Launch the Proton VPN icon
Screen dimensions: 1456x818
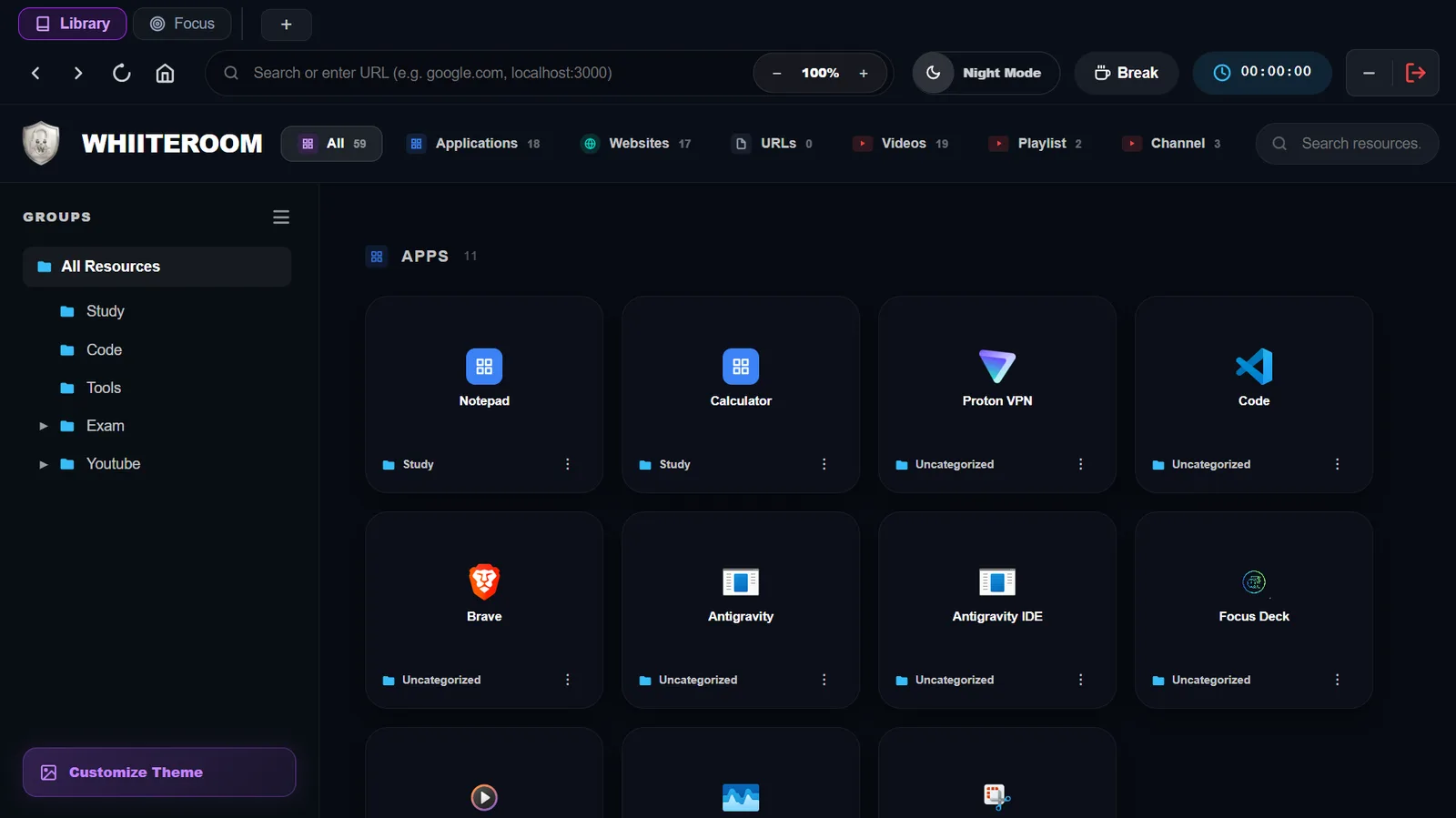tap(997, 367)
